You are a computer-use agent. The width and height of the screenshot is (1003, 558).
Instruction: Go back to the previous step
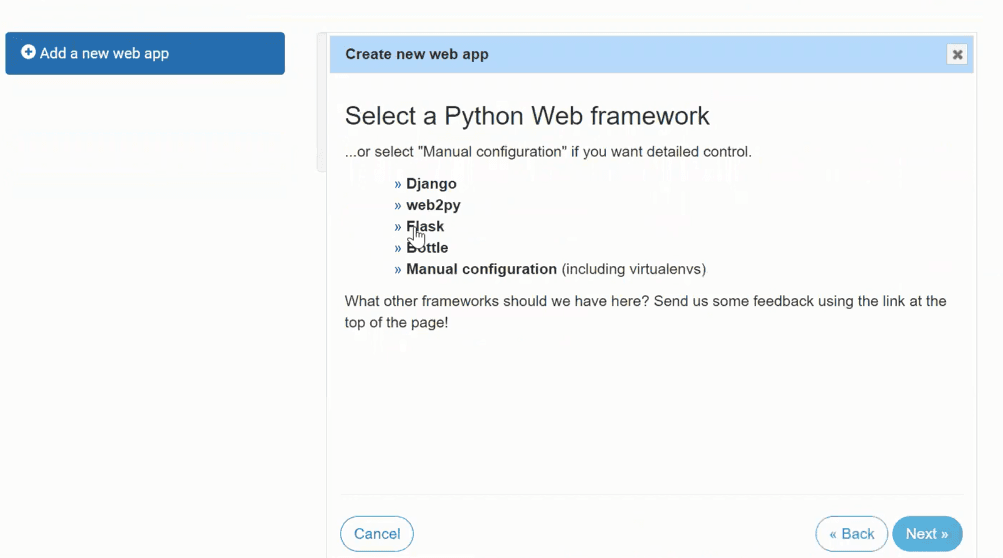point(851,534)
